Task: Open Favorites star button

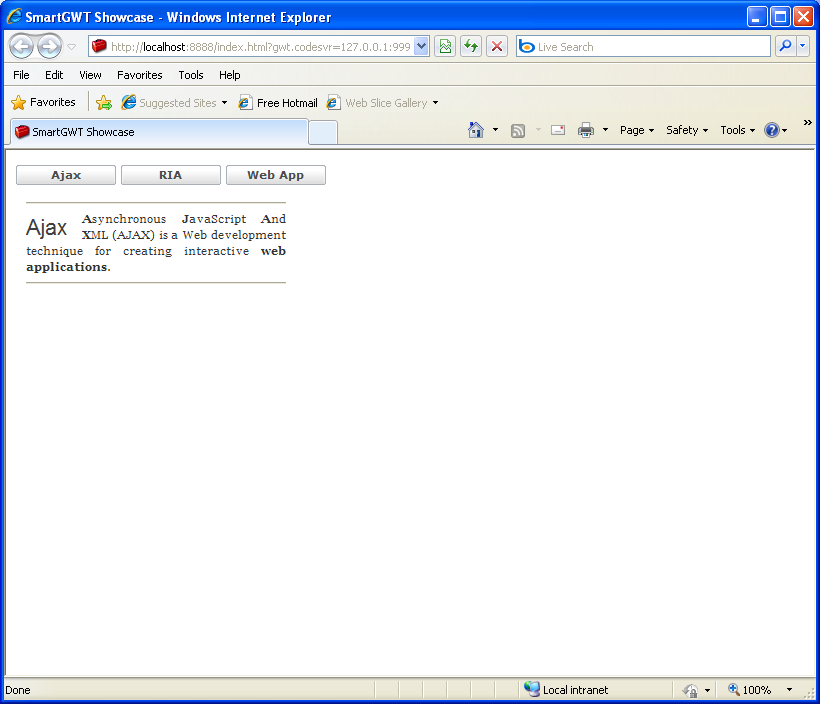Action: [44, 102]
